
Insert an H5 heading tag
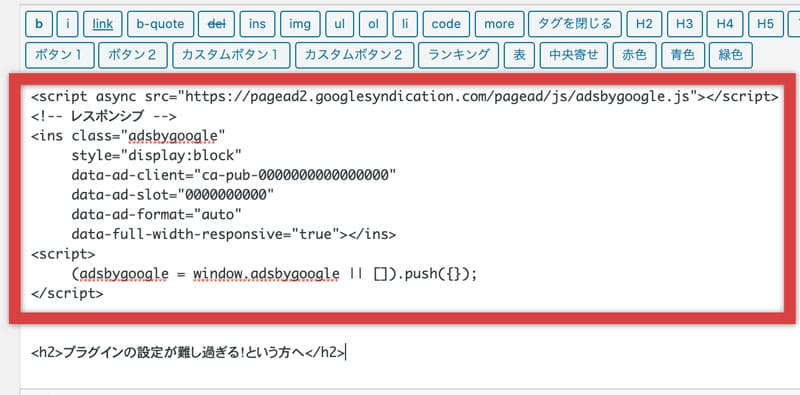(x=765, y=24)
